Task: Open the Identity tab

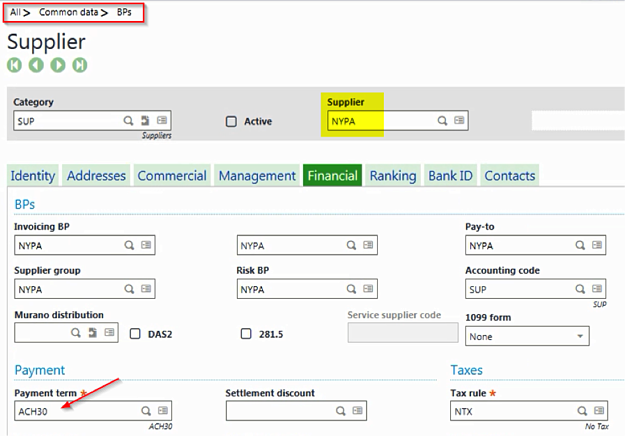Action: click(32, 176)
